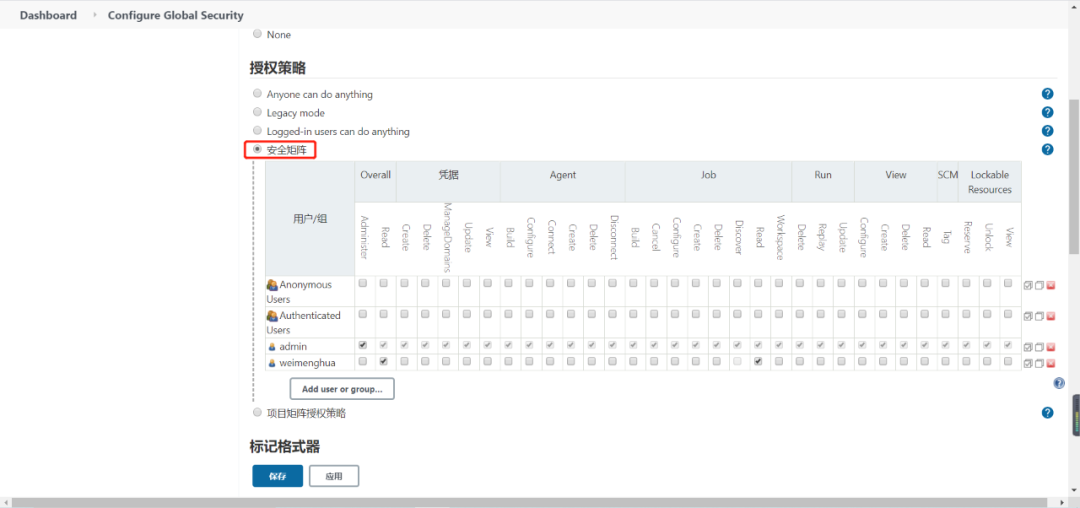Select the 安全矩阵 radio button
Screen dimensions: 1080x508
pyautogui.click(x=258, y=149)
